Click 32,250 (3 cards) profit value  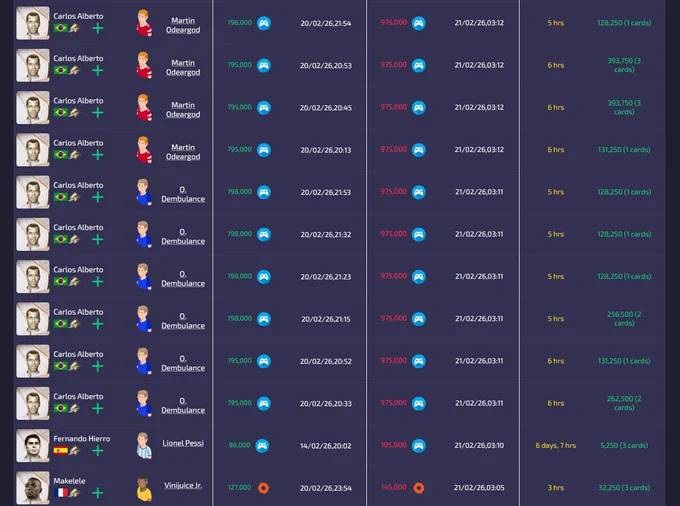[624, 488]
